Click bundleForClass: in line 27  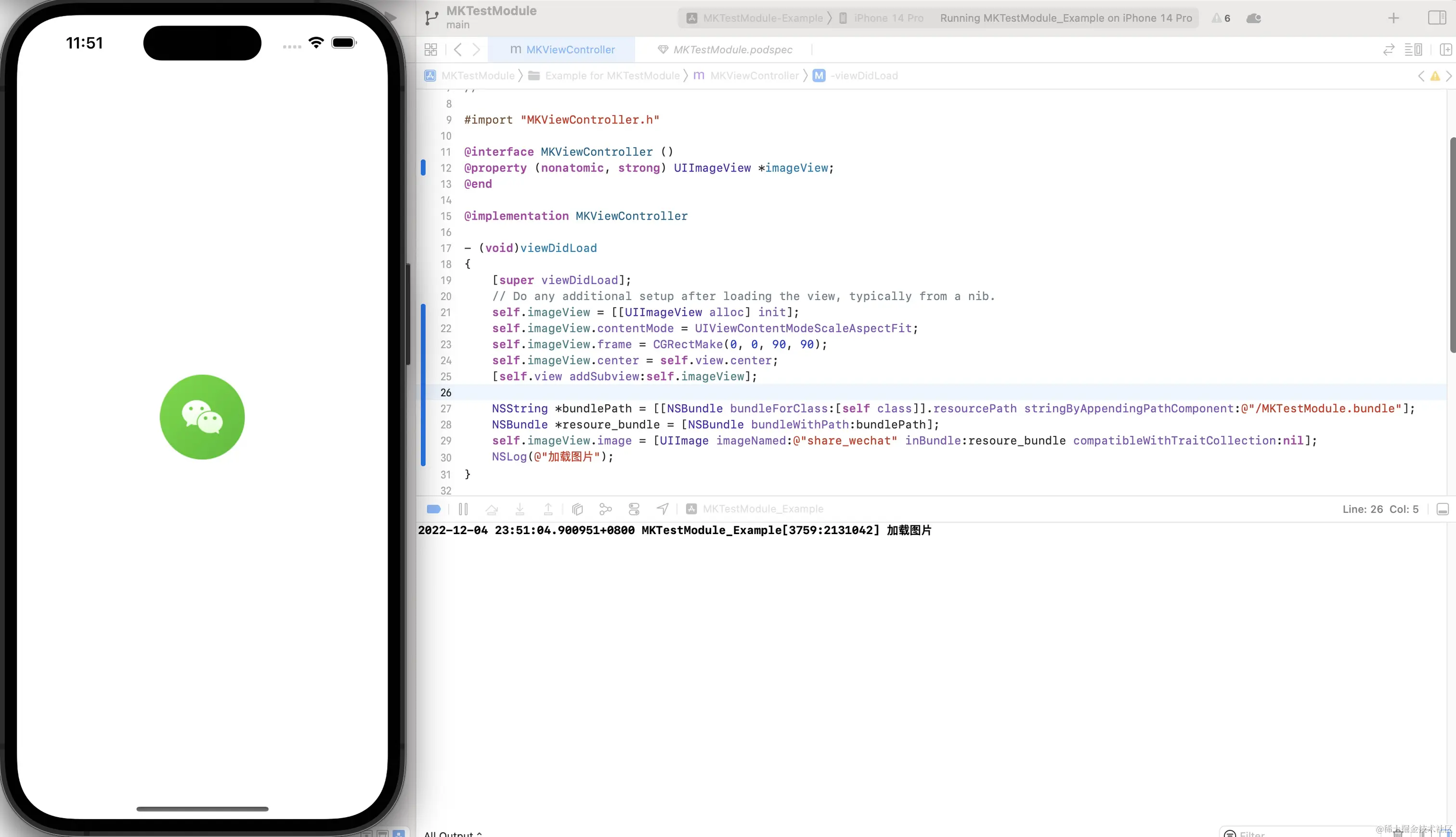tap(782, 409)
